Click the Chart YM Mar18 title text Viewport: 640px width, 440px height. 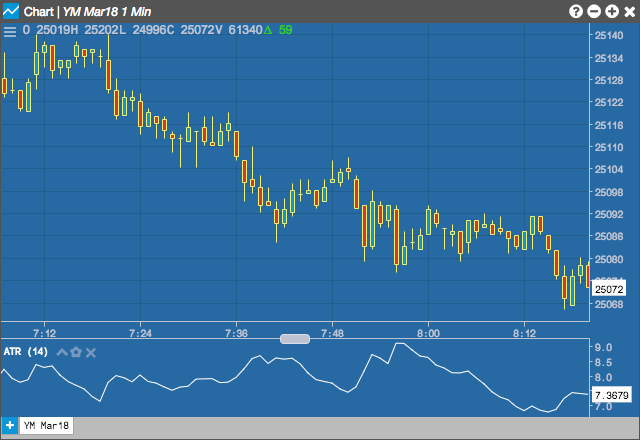tap(87, 11)
